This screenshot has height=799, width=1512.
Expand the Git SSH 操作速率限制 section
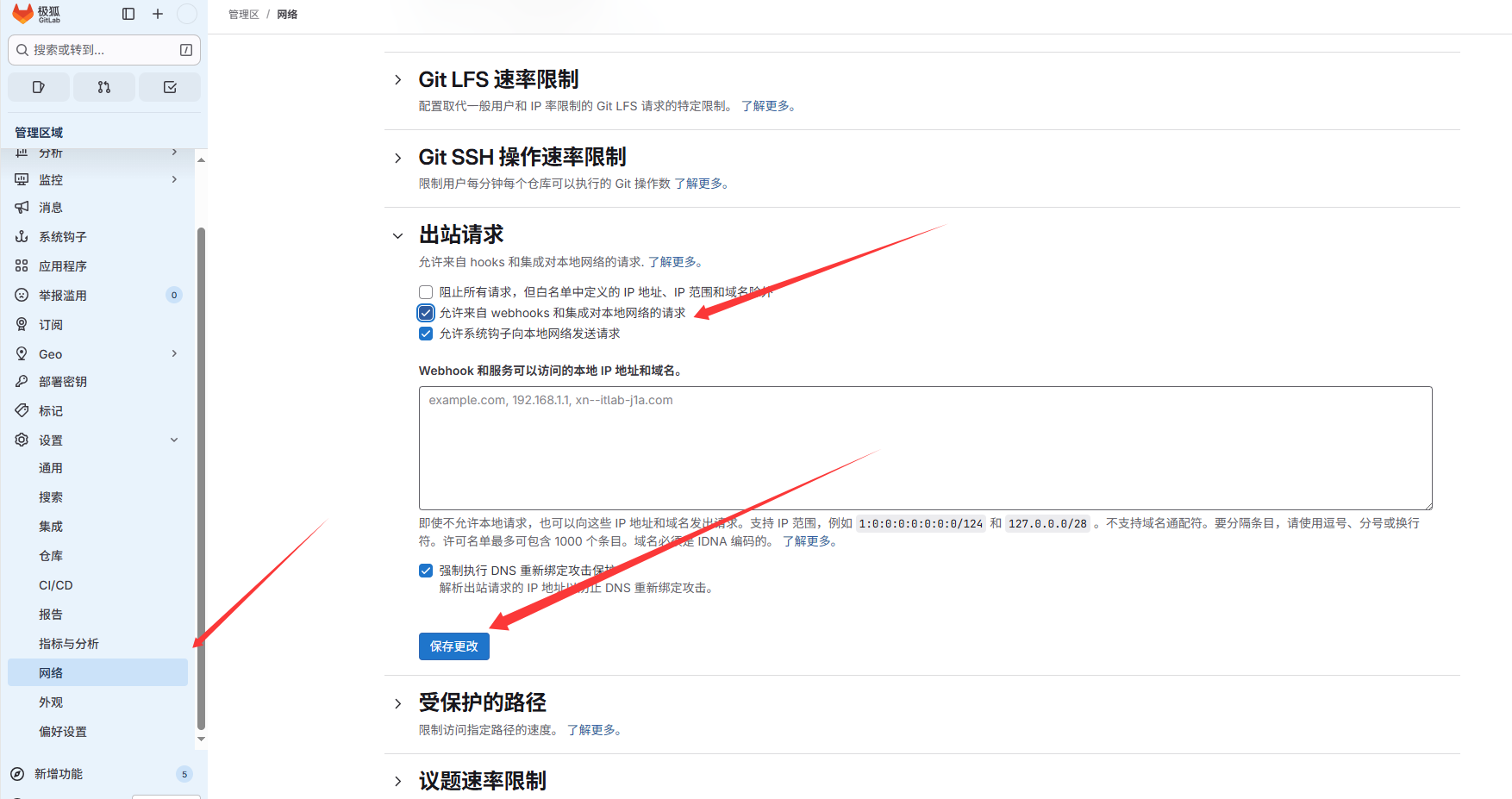[397, 158]
